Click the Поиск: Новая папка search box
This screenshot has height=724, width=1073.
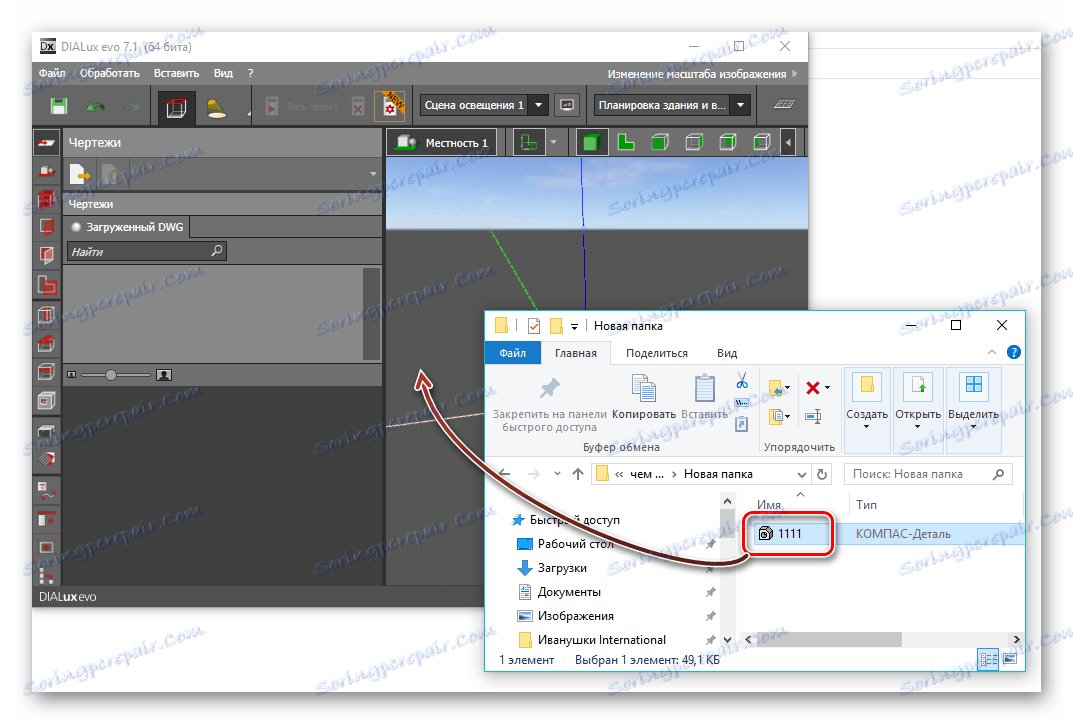928,474
